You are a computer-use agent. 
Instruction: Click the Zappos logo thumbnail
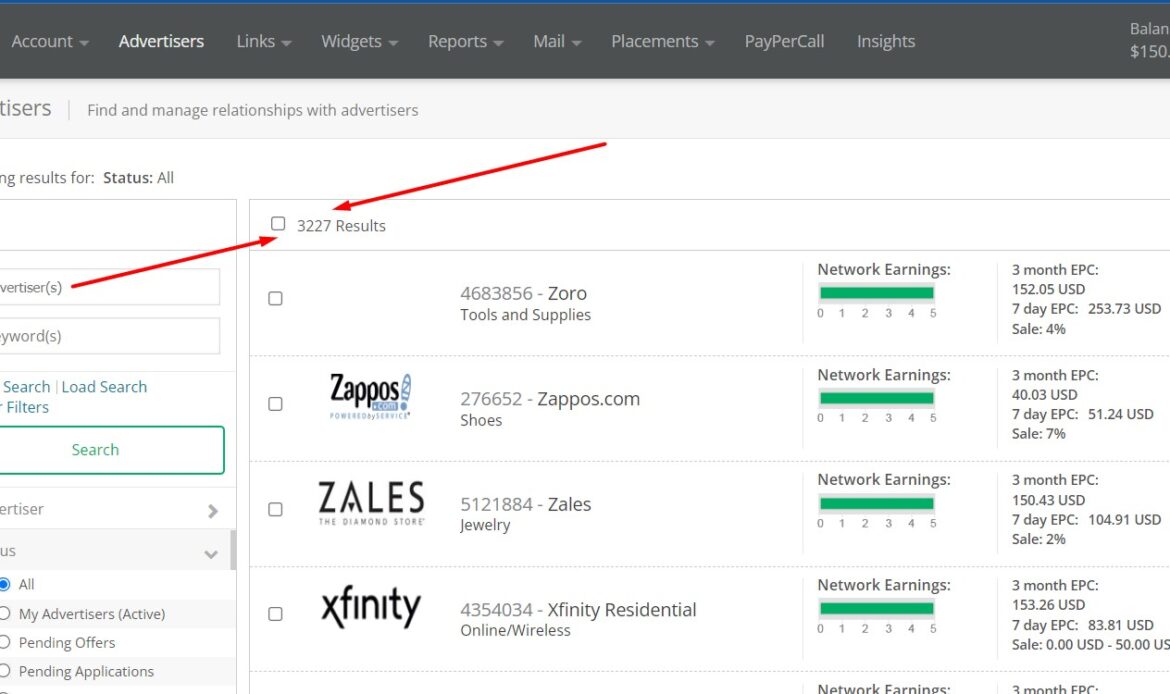370,396
